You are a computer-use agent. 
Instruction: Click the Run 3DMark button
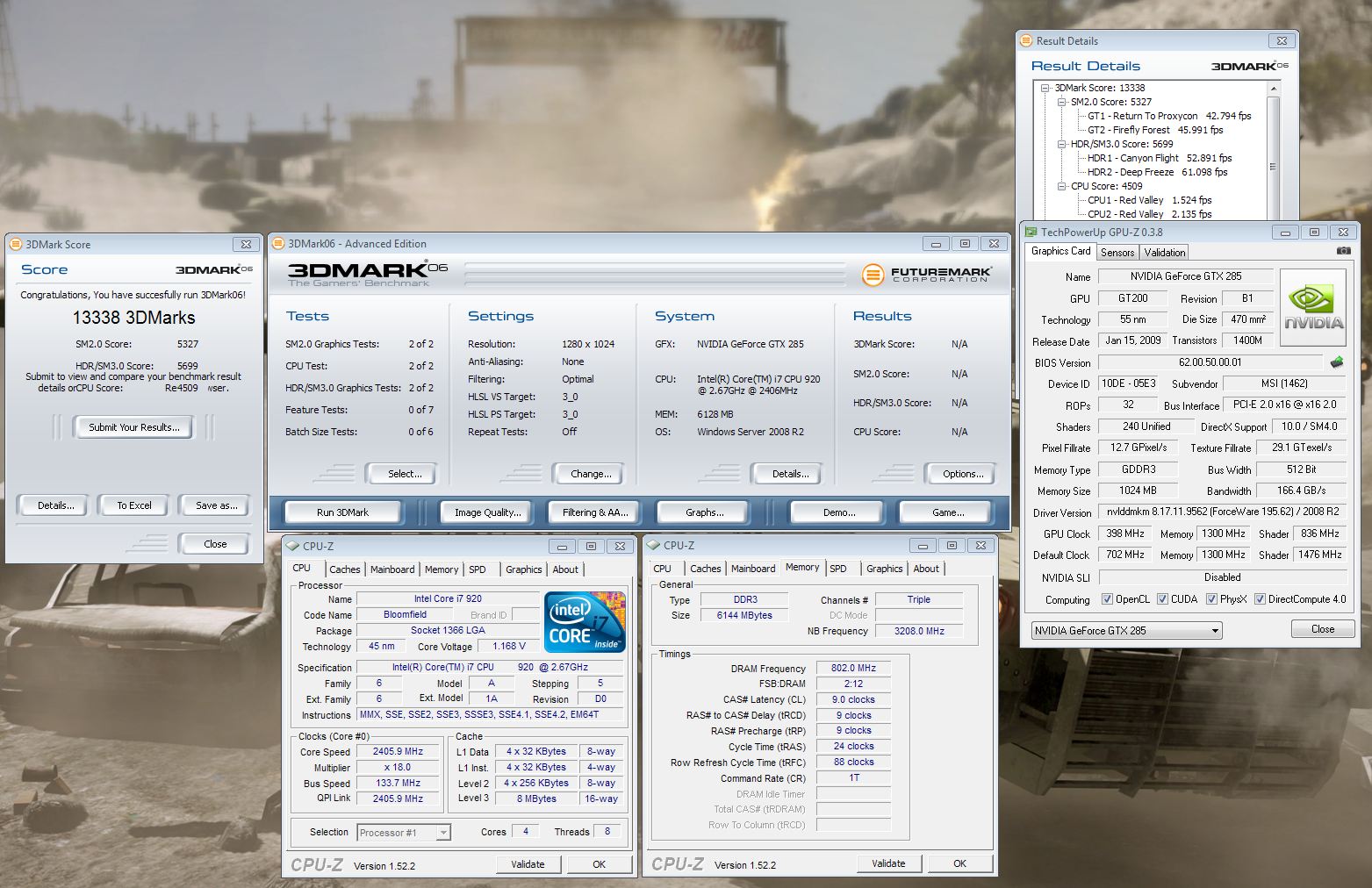point(342,512)
